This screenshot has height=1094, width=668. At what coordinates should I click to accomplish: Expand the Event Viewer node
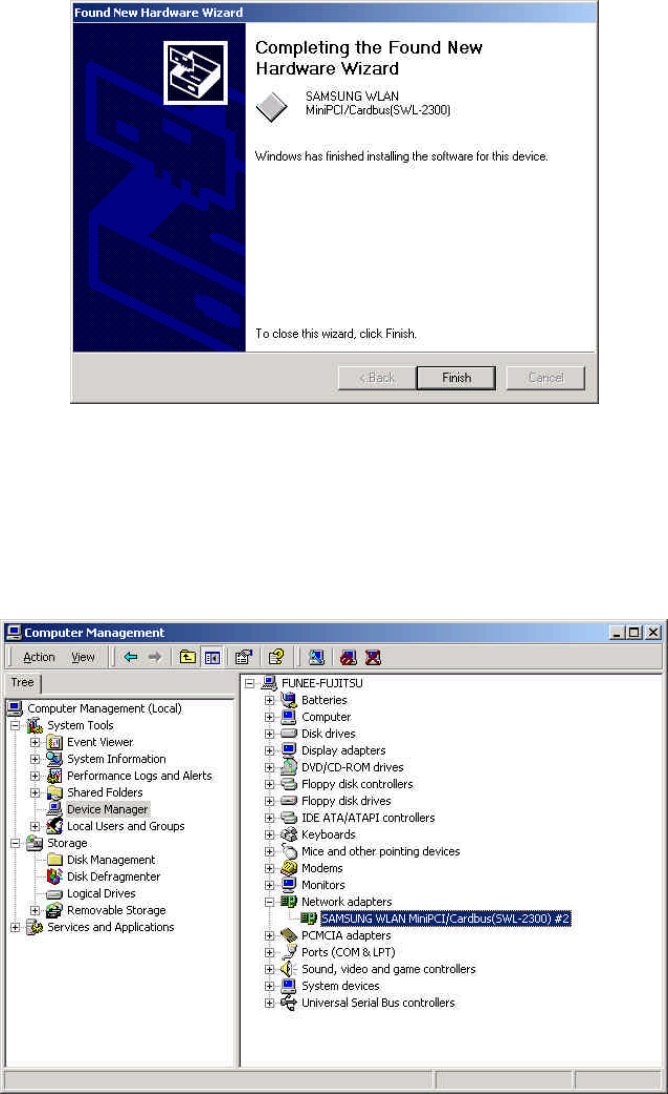35,742
